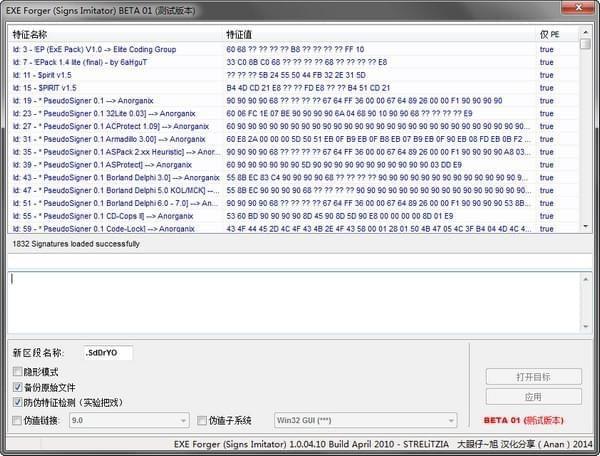Select row Id: 35 - PseudoSigner ASPack 2.xx Heuristic
The image size is (600, 456).
point(293,152)
